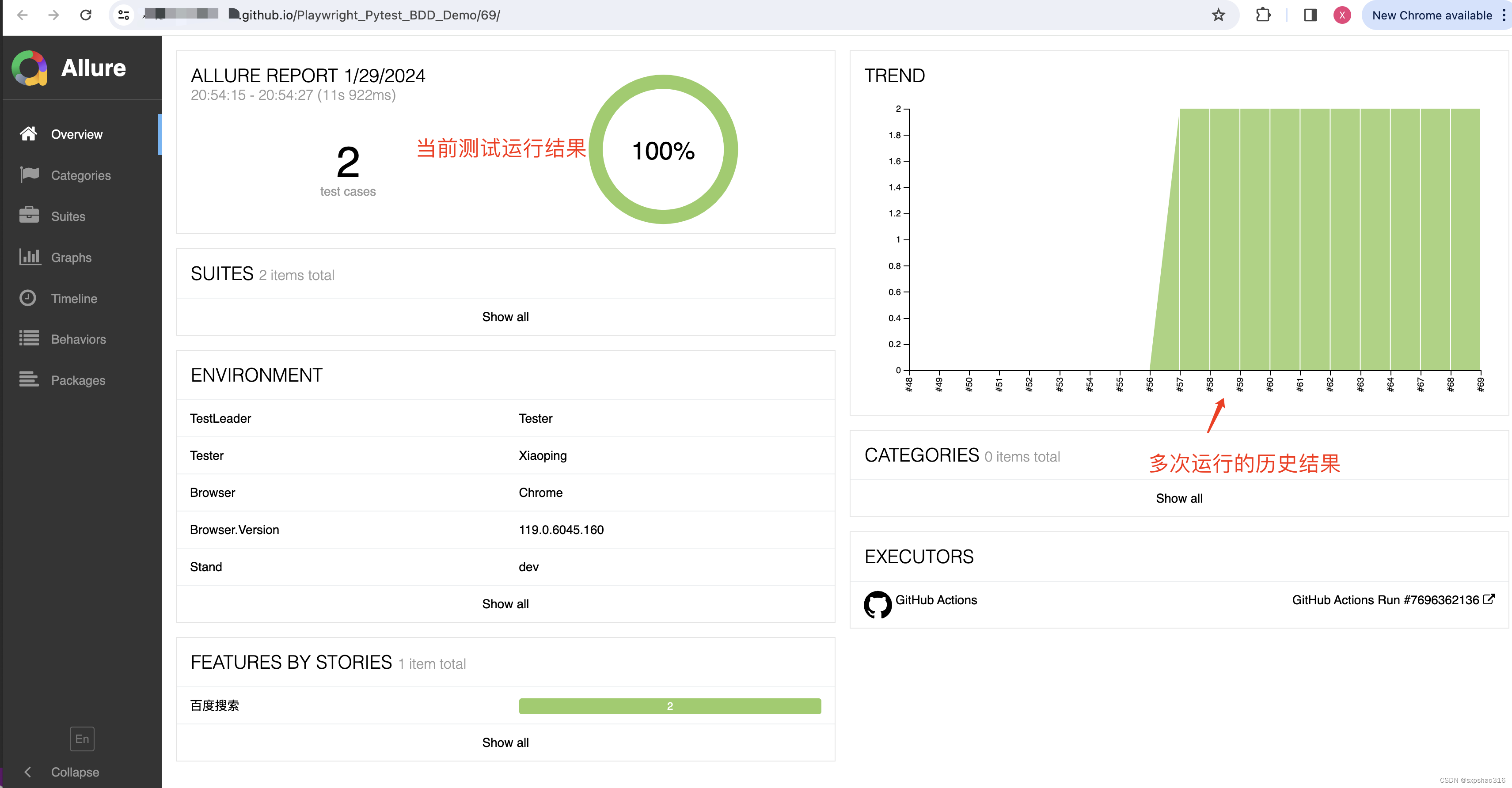Click Show all under Environment

coord(505,604)
